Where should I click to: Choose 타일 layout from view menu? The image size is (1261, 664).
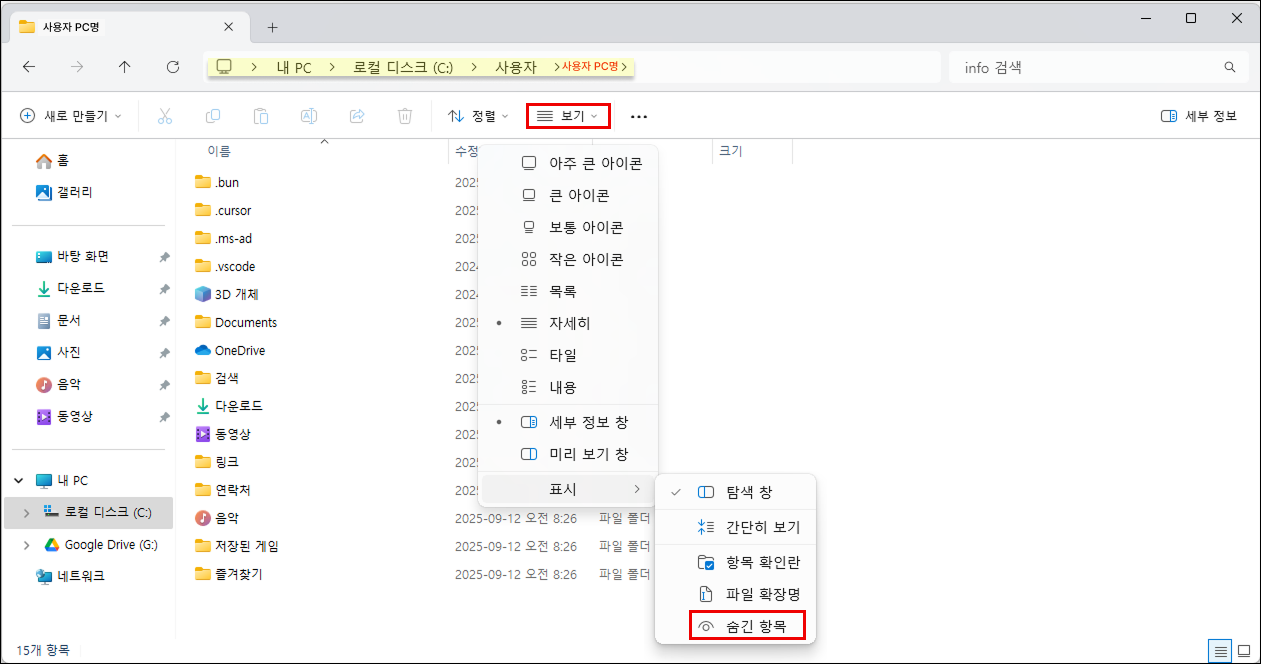click(x=562, y=355)
